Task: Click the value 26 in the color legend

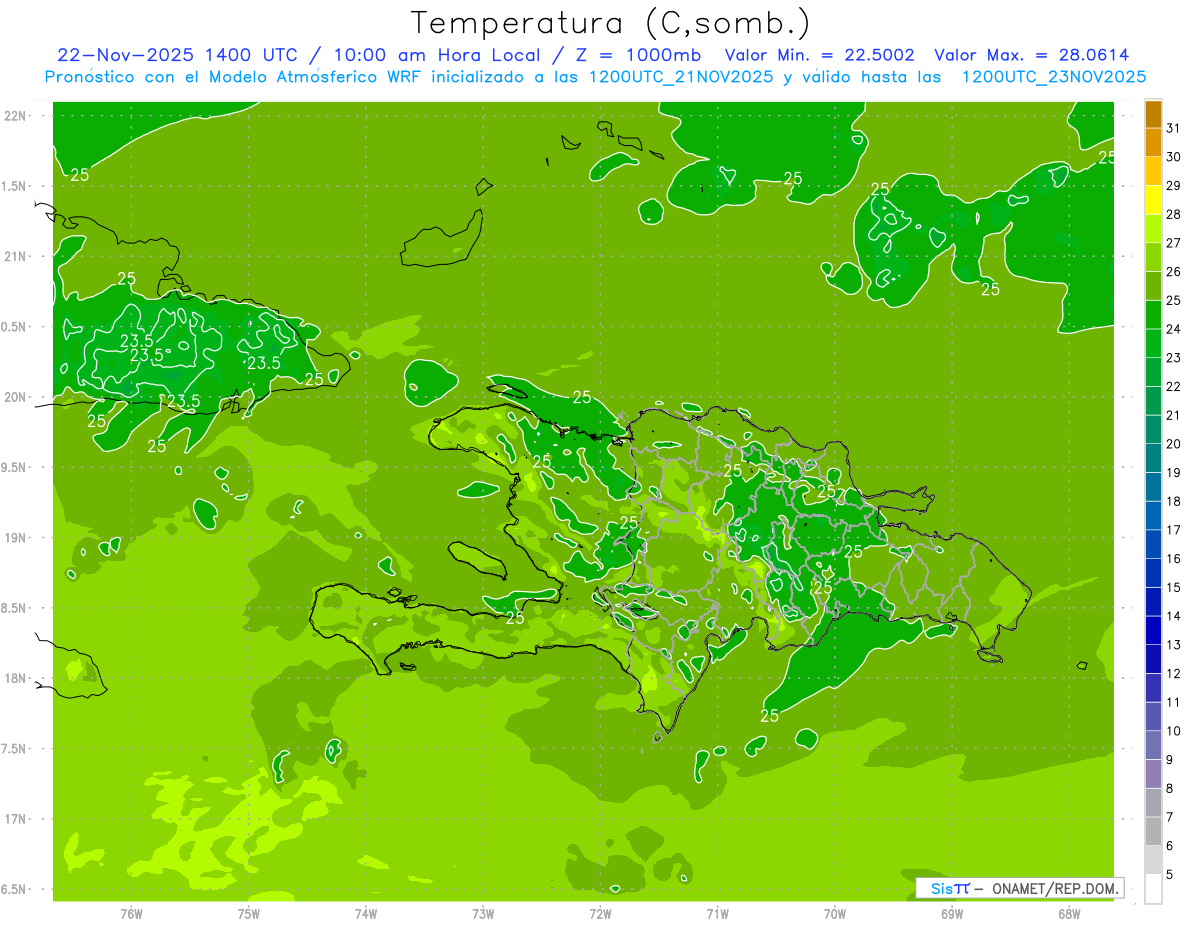Action: pyautogui.click(x=1173, y=272)
